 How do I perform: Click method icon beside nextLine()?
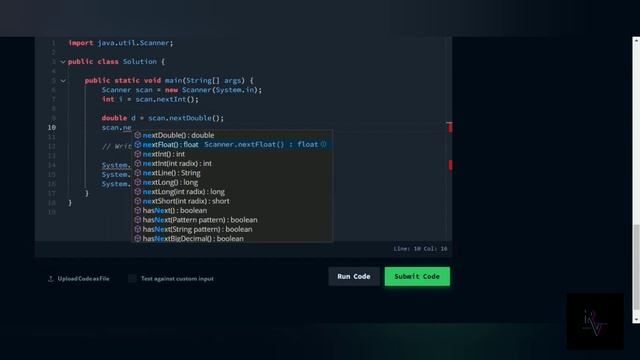(x=138, y=173)
